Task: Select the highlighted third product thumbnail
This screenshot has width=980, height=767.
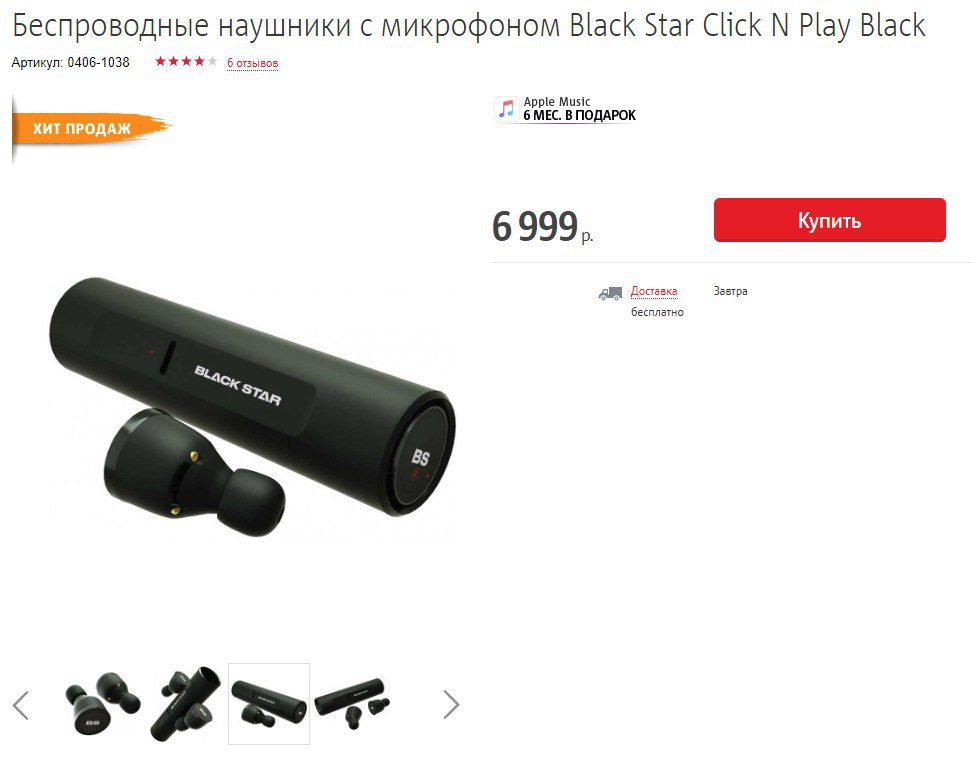Action: [269, 704]
